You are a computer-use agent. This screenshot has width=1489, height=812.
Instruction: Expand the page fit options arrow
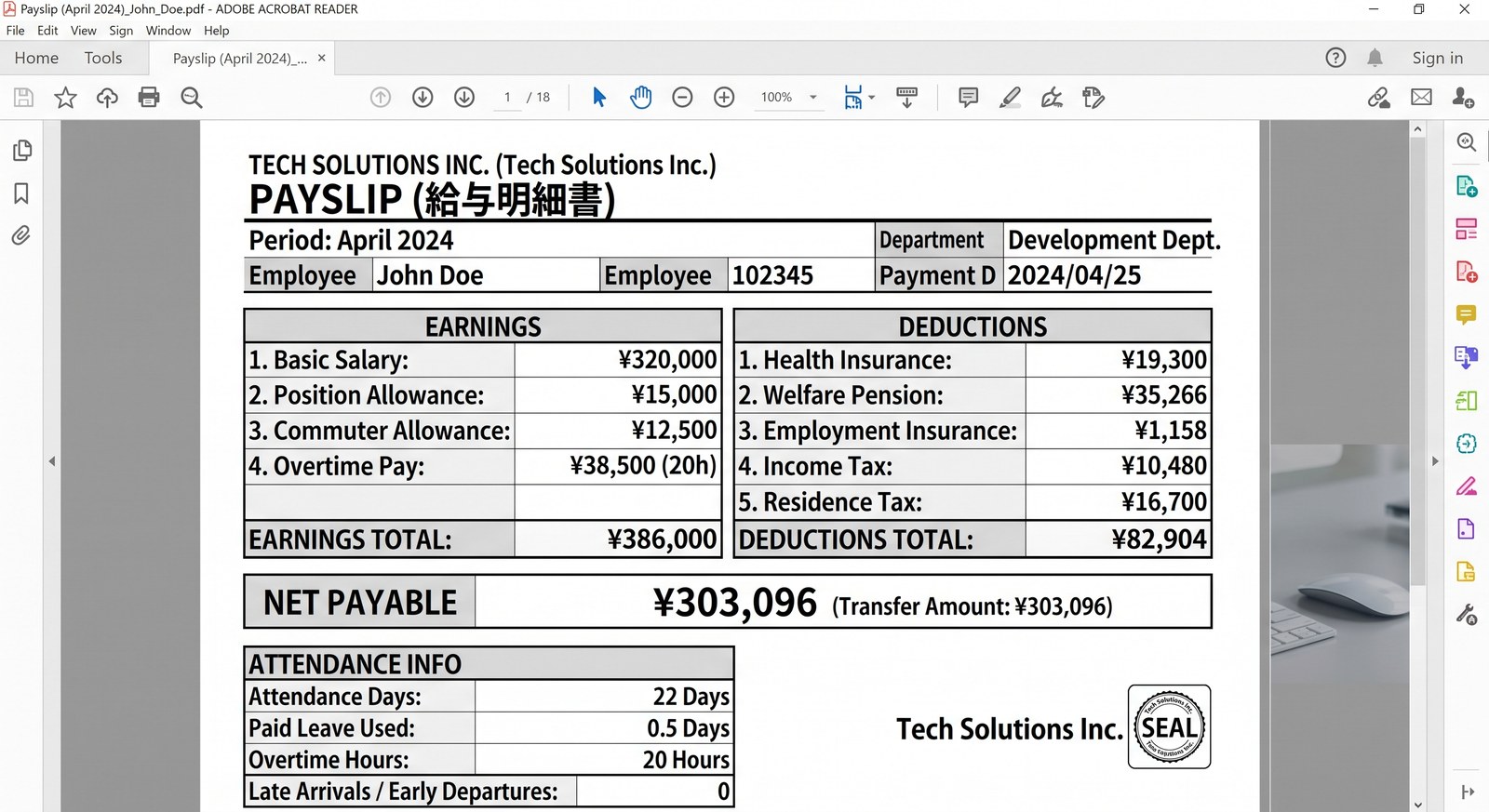coord(872,97)
